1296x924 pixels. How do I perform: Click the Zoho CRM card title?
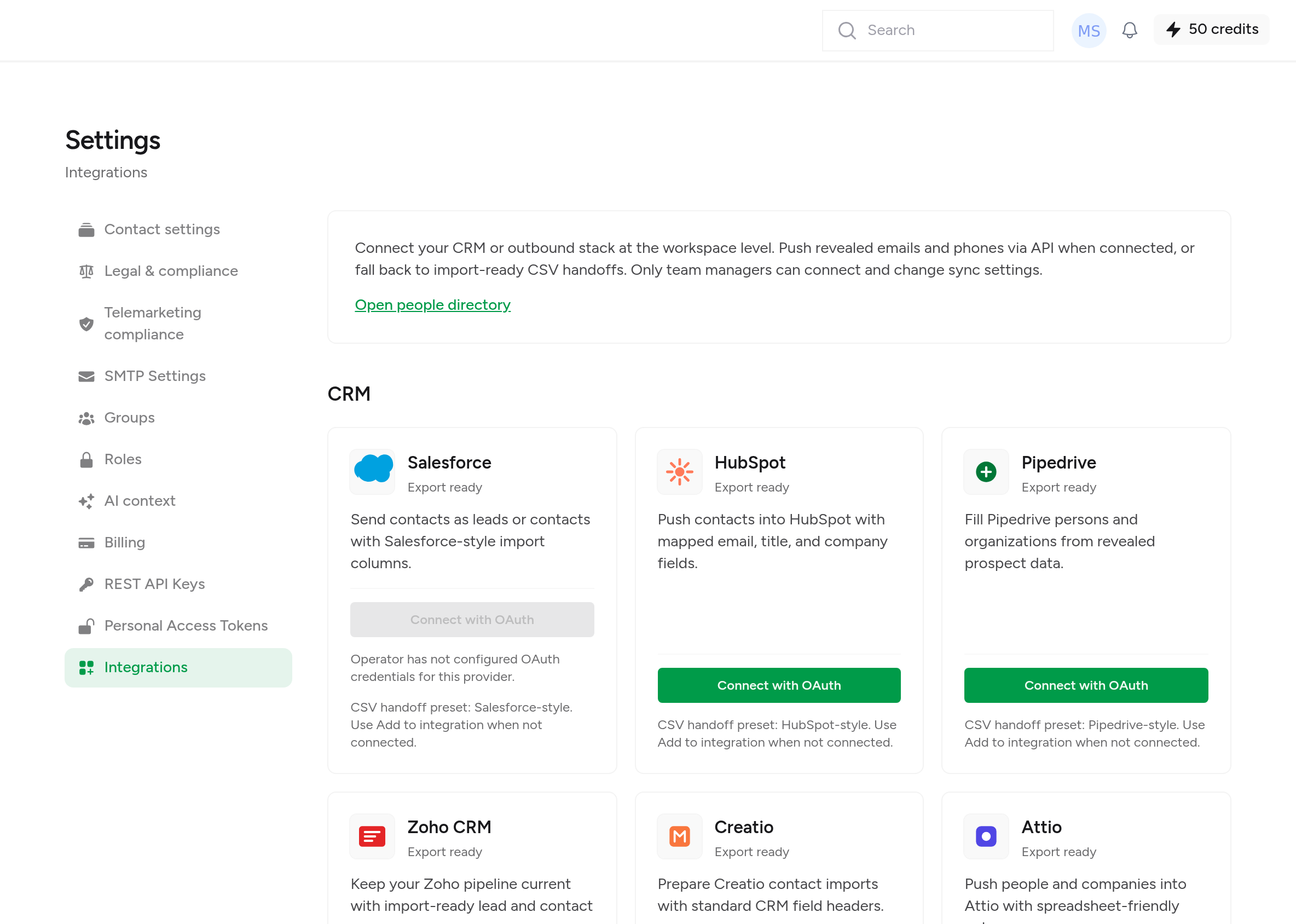click(x=449, y=827)
